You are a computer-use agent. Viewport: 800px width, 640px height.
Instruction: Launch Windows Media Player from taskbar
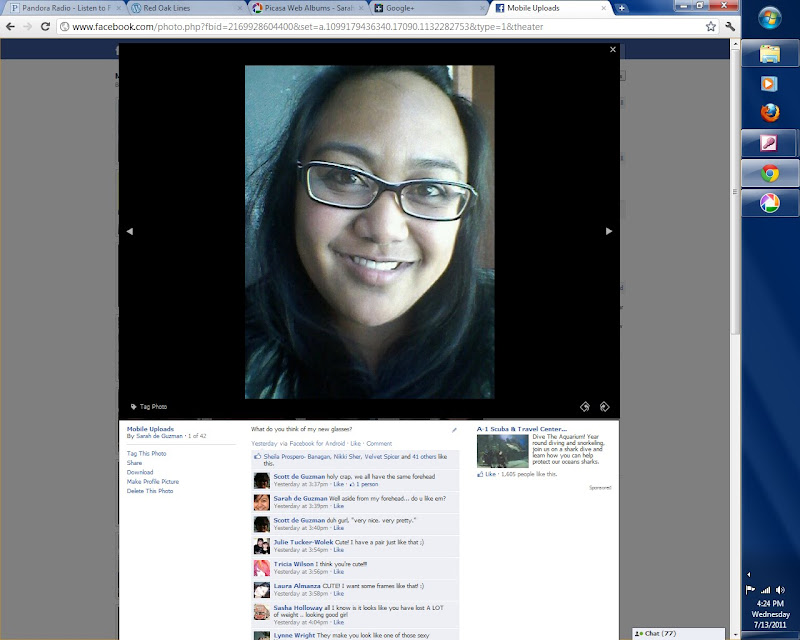pos(769,83)
